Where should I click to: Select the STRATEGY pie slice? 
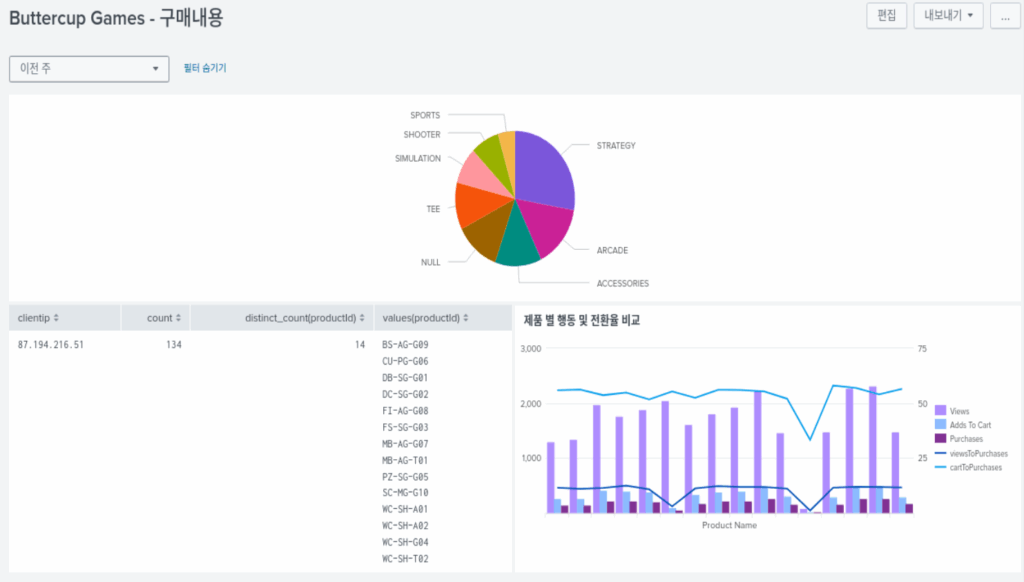click(x=545, y=170)
